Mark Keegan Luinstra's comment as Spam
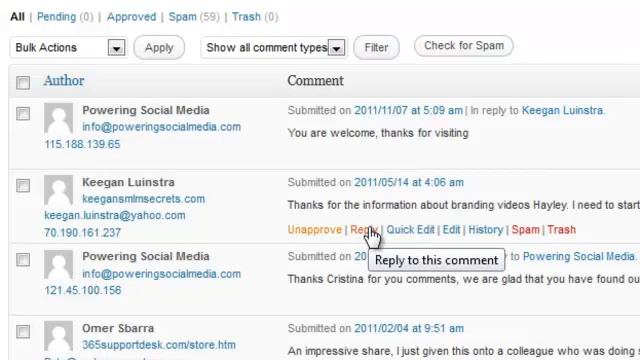 pos(526,230)
